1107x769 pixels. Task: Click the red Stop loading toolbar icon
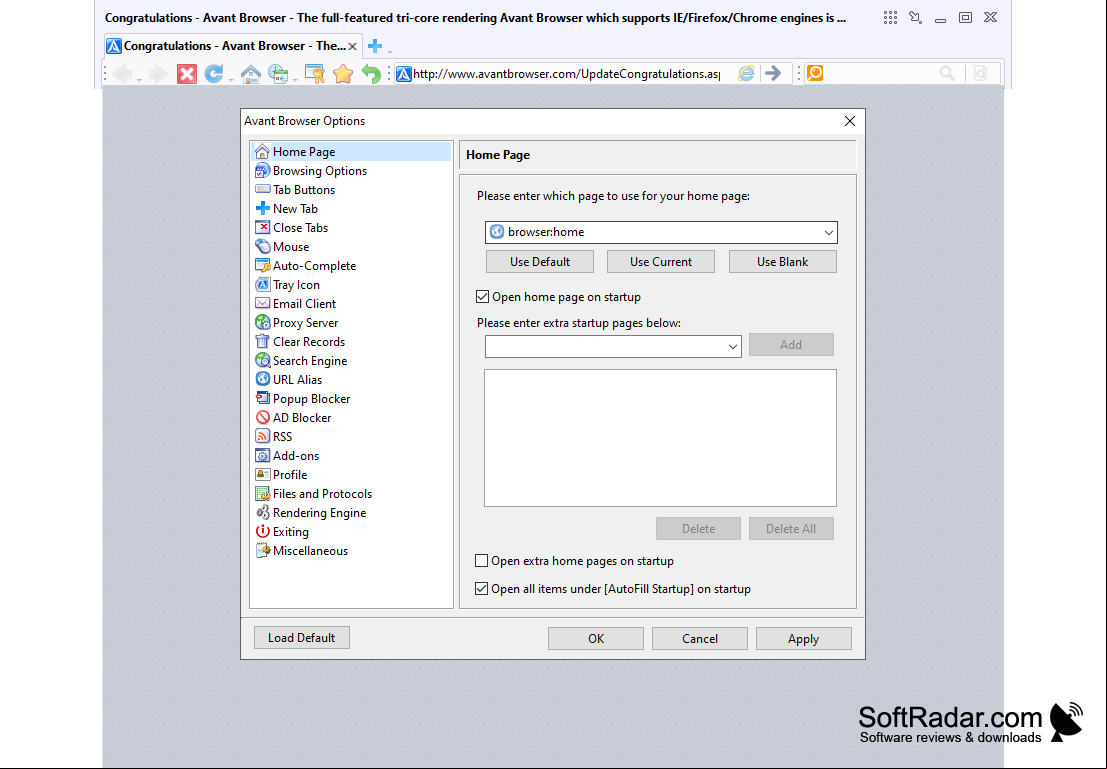(186, 73)
